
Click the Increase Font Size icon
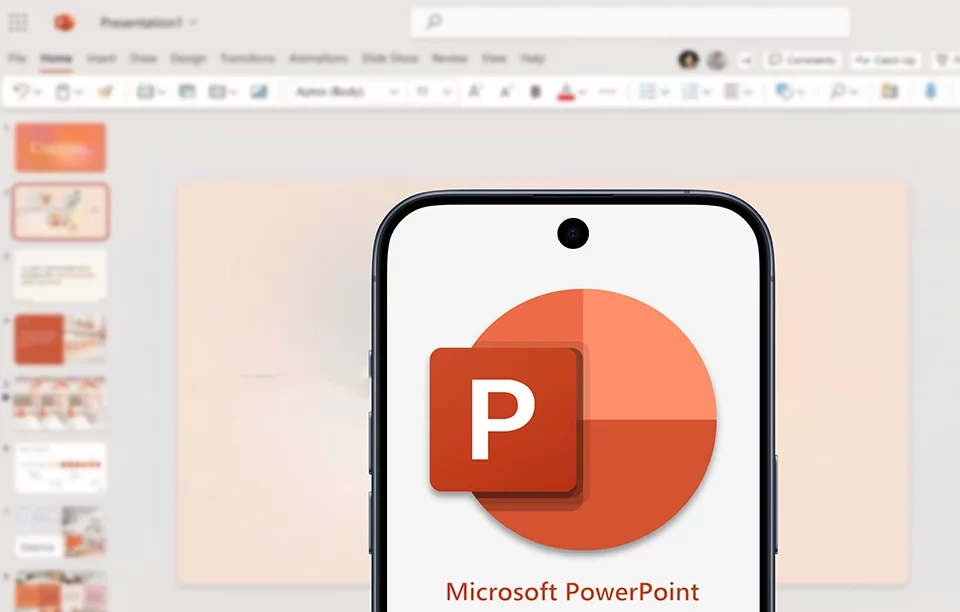tap(474, 92)
